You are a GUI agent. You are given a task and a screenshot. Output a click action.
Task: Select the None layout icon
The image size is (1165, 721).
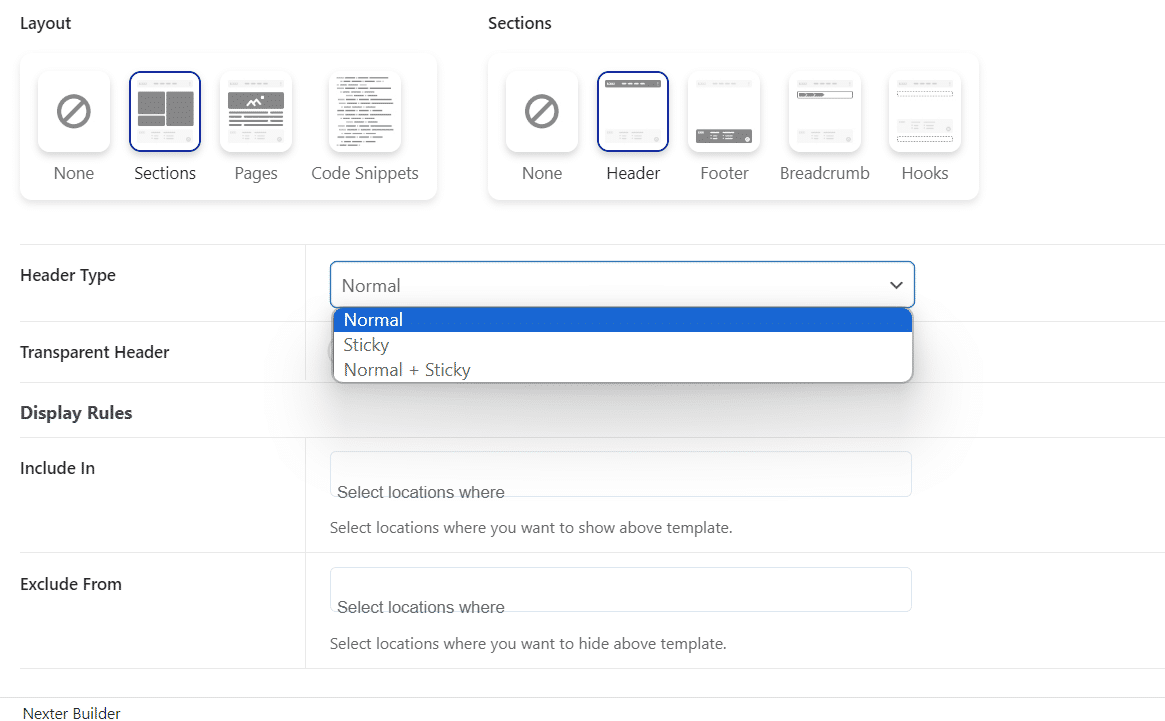click(x=74, y=112)
